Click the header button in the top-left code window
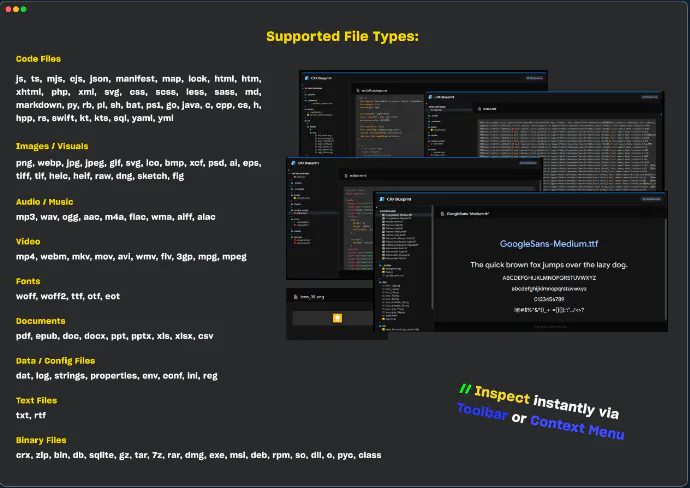This screenshot has height=488, width=690. [x=534, y=78]
